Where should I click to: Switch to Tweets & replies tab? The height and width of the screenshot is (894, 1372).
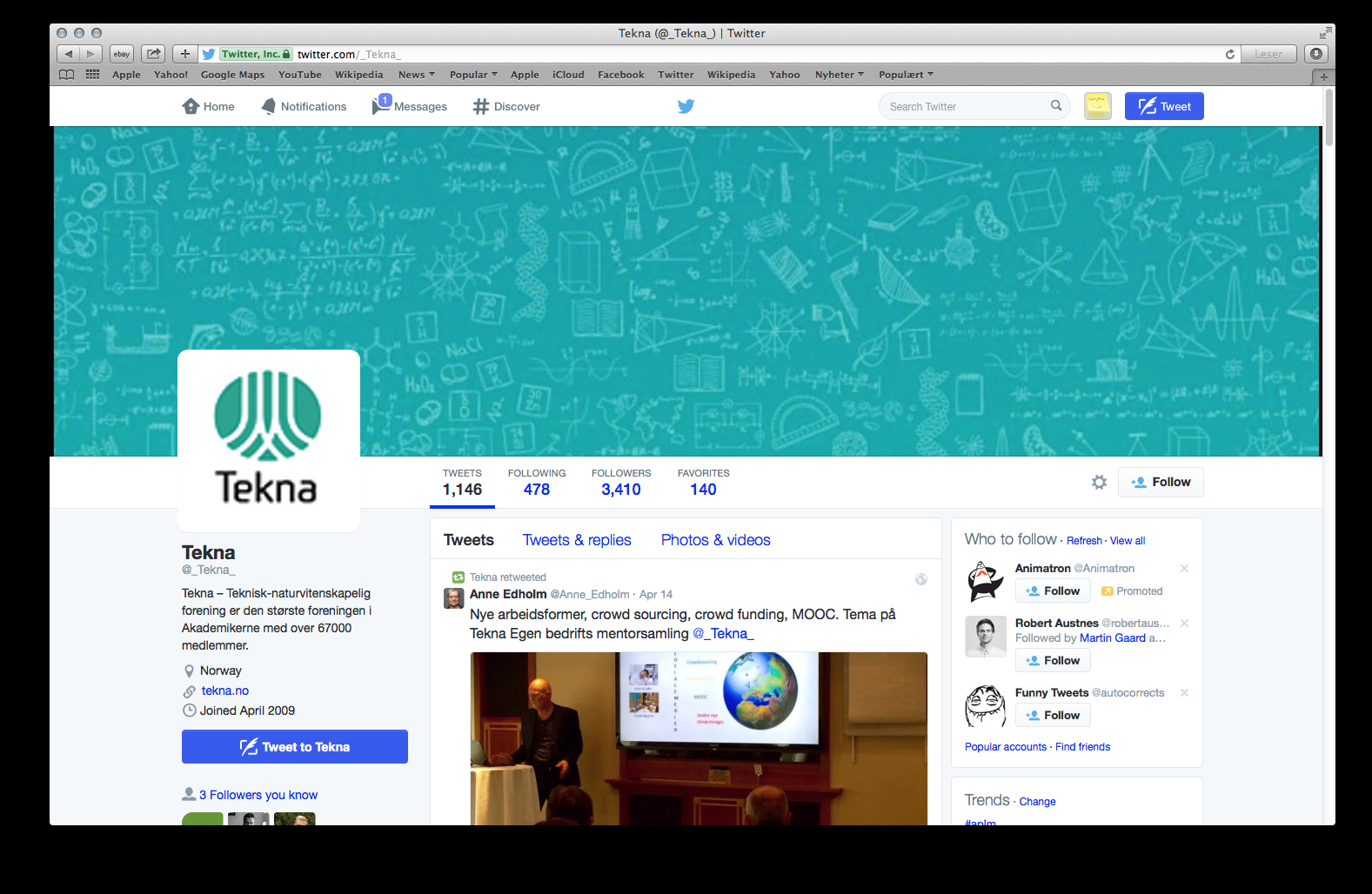point(577,540)
